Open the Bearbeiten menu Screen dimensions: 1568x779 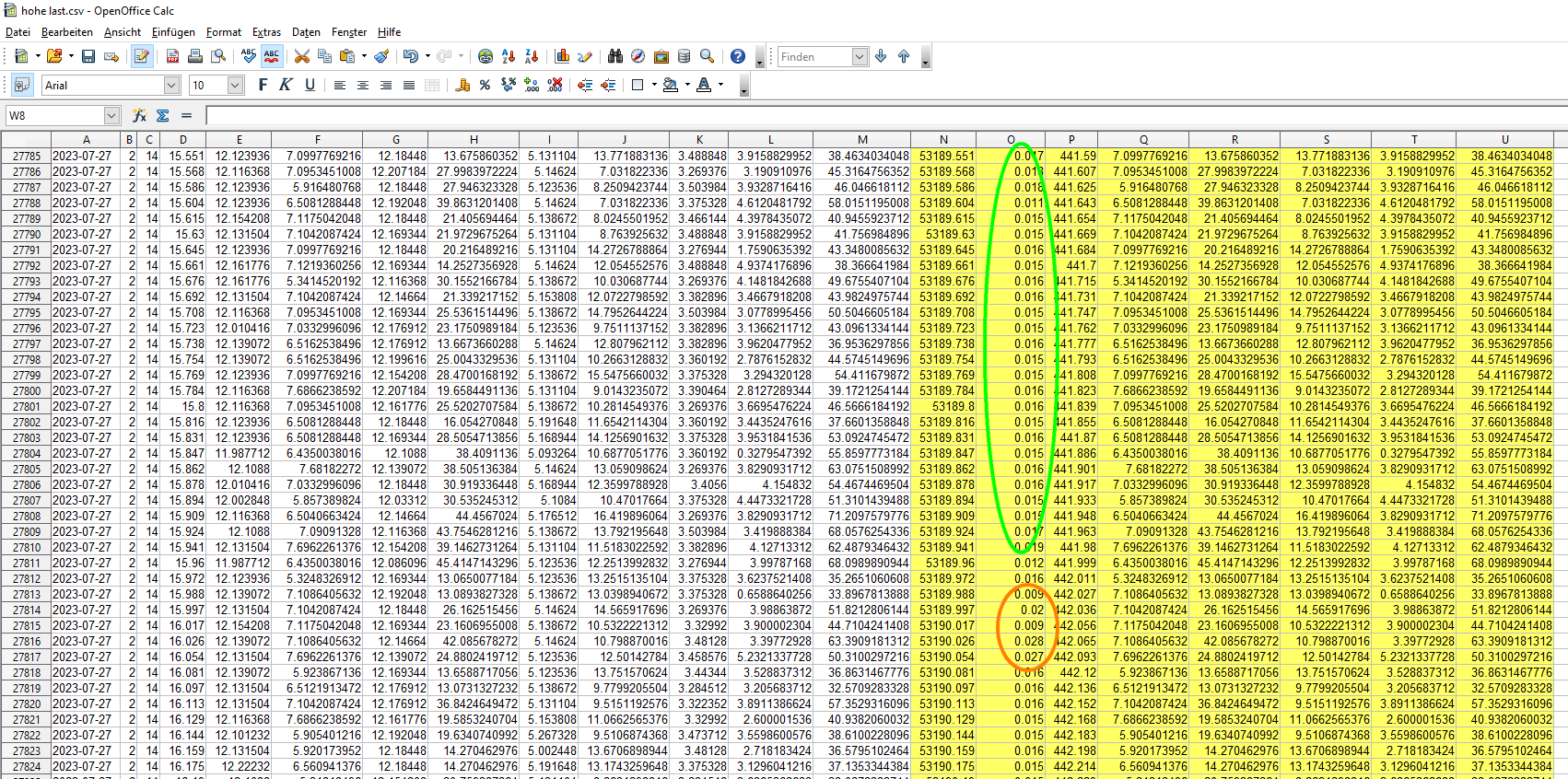(x=66, y=32)
